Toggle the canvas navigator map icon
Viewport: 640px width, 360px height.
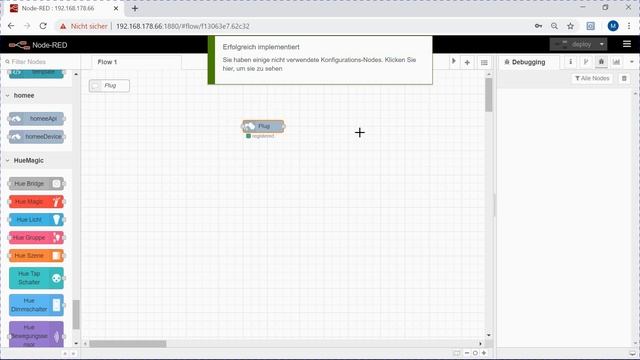[x=457, y=353]
